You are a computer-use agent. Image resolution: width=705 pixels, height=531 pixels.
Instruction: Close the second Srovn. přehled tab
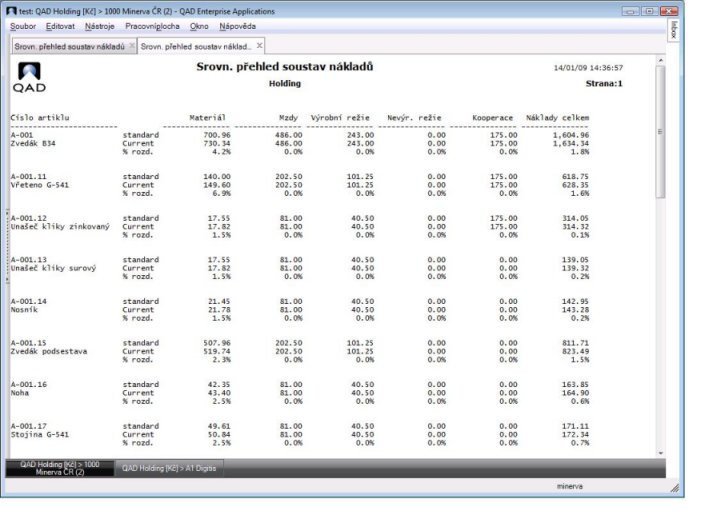tap(259, 45)
